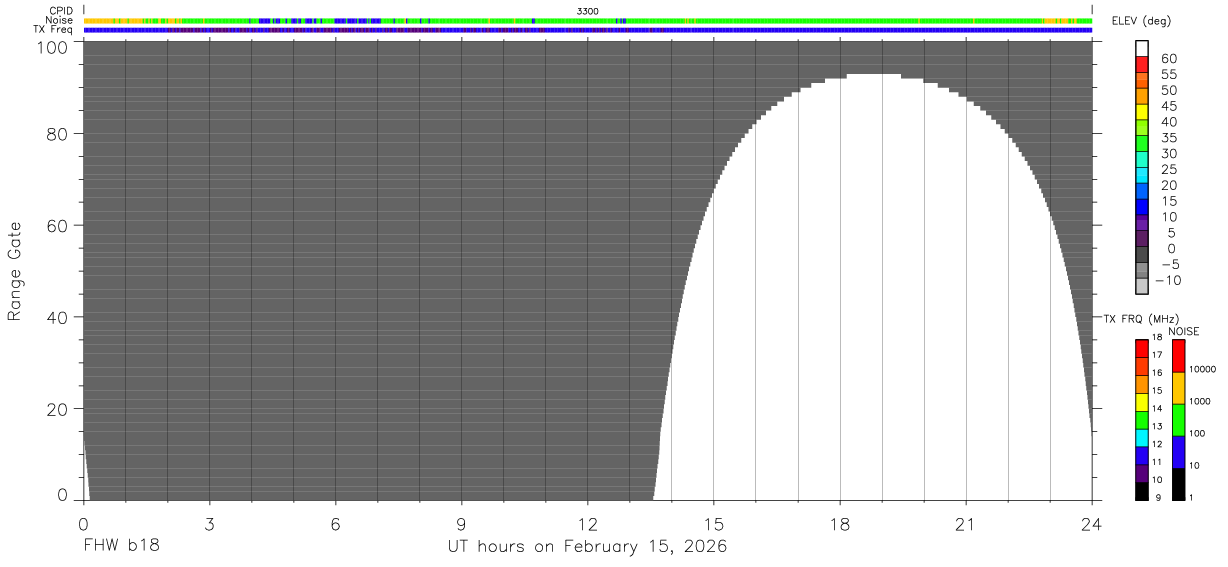Click the 'FHW b18' radar beam label
This screenshot has height=567, width=1228.
121,547
